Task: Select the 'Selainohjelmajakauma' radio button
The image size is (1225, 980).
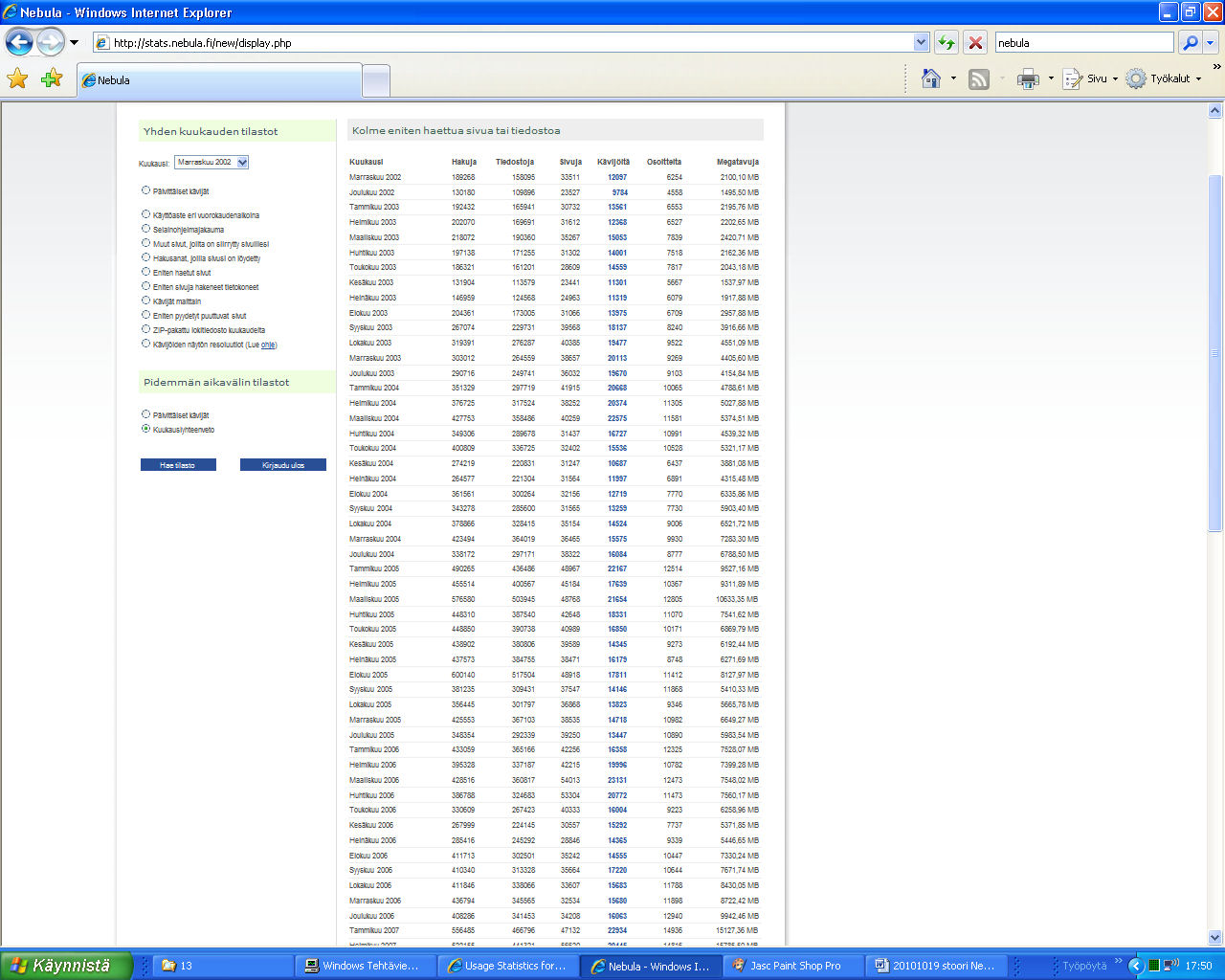Action: (145, 229)
